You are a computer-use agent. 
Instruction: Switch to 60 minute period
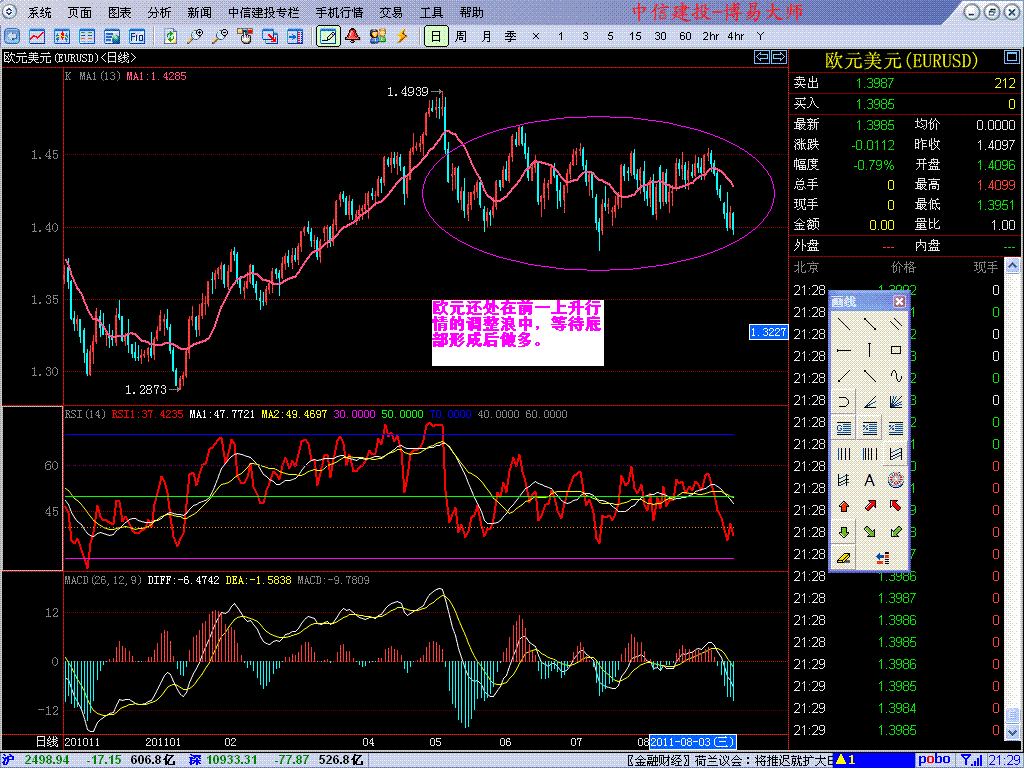coord(685,36)
